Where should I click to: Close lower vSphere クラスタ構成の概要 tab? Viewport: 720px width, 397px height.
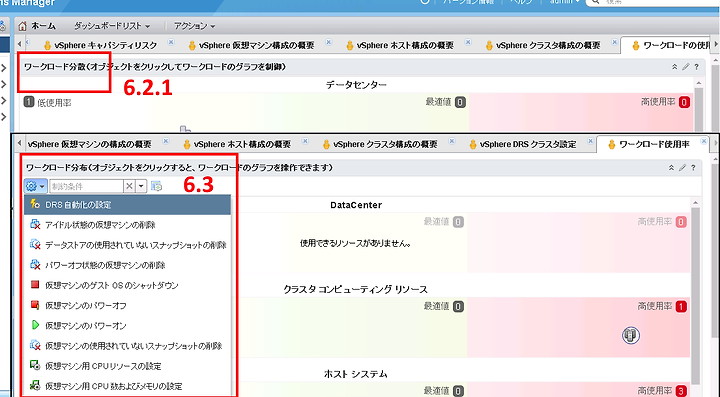[451, 141]
